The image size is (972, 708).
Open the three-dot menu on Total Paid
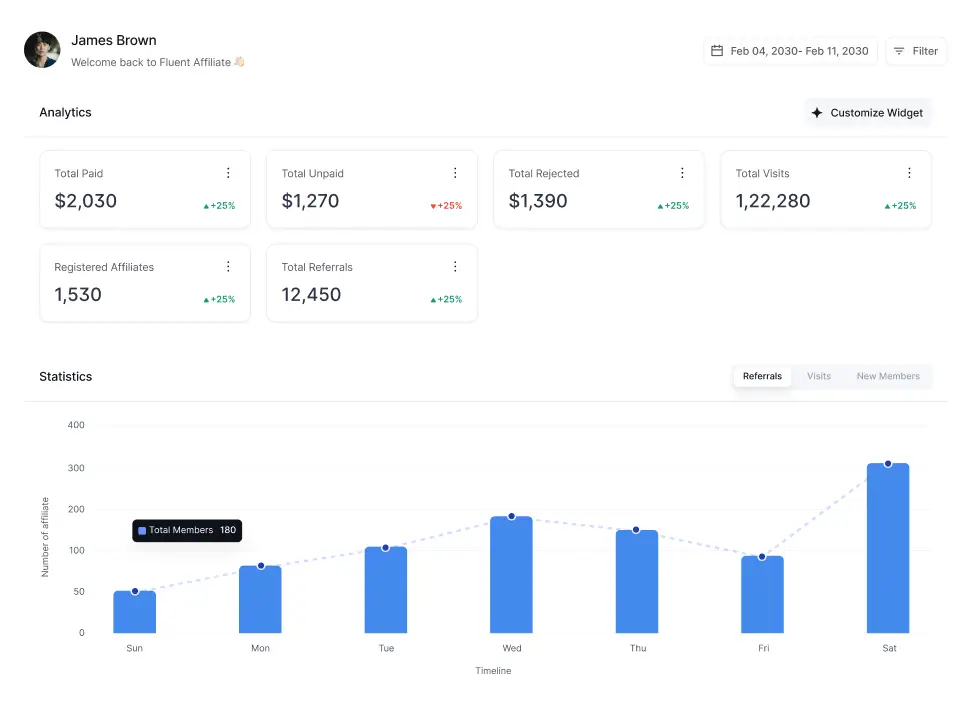tap(228, 173)
